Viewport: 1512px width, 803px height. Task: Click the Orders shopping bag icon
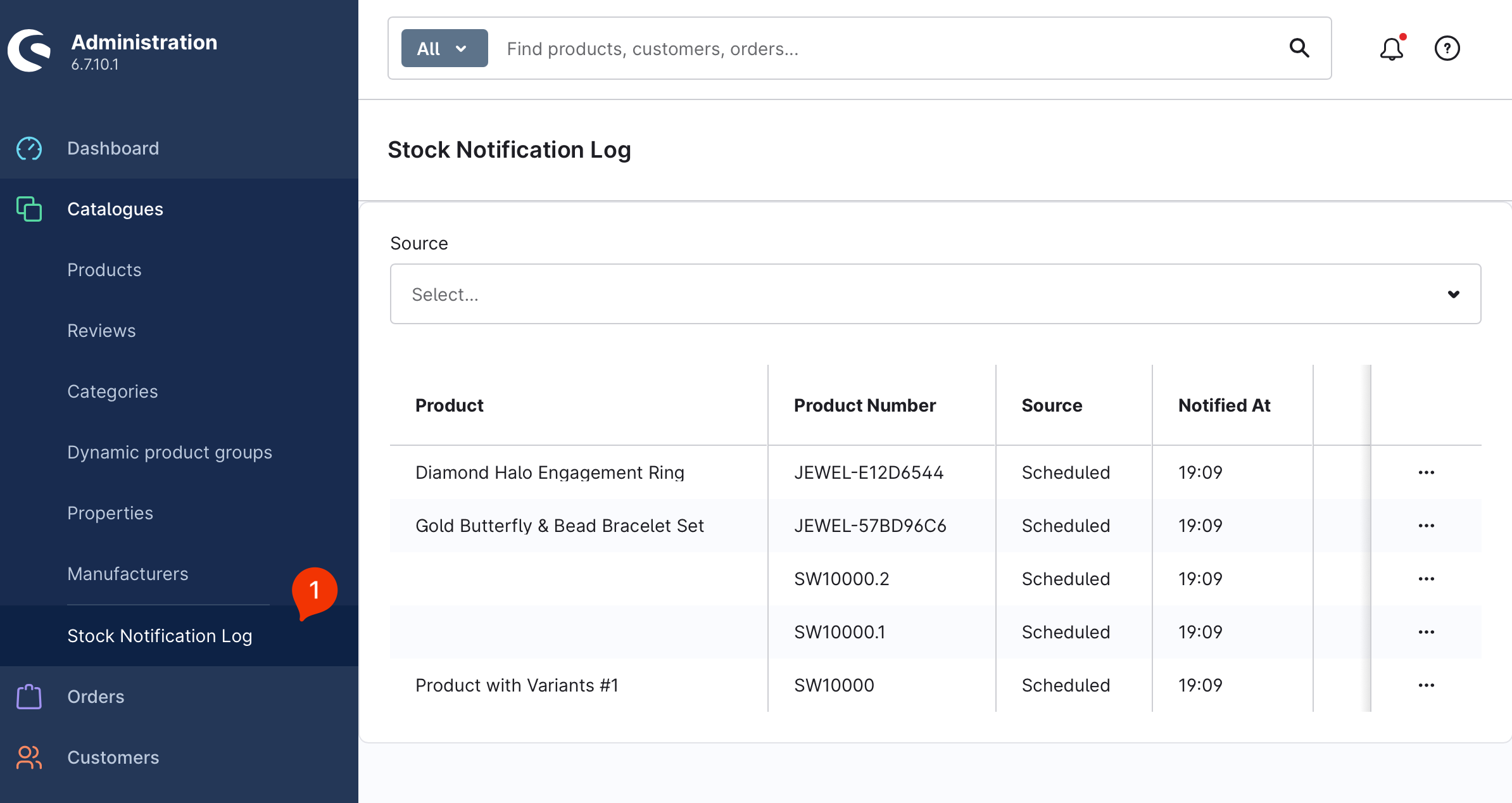[x=29, y=697]
